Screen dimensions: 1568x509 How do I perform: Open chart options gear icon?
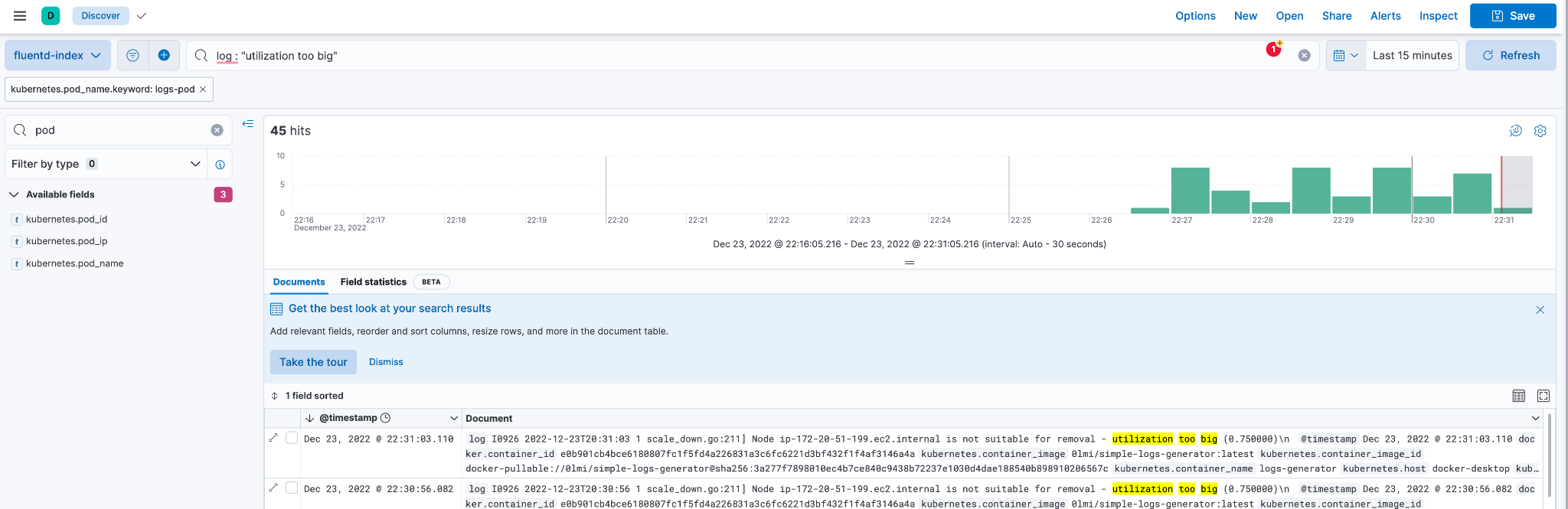[1540, 131]
